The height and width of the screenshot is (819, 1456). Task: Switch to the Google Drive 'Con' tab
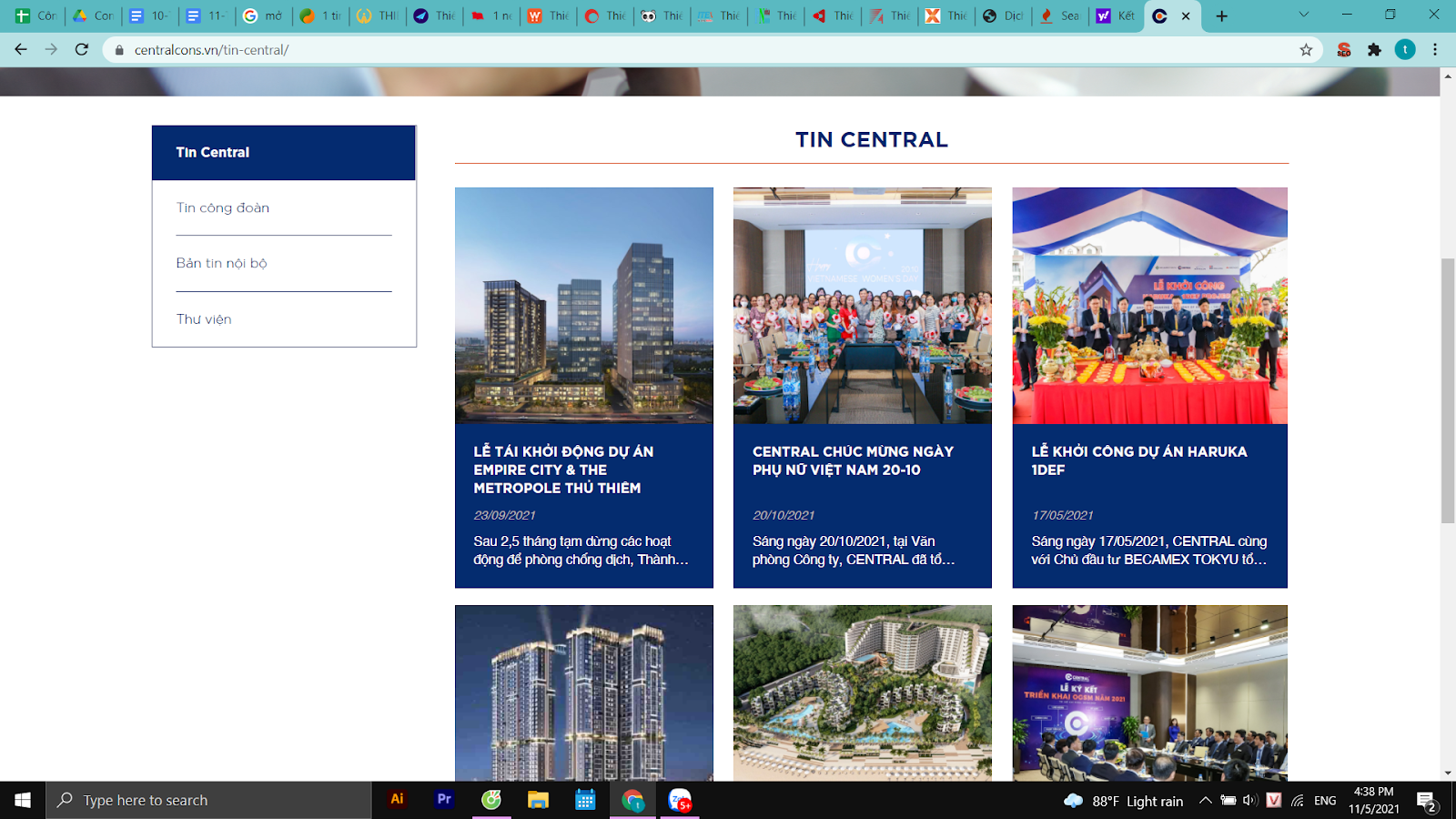(93, 15)
